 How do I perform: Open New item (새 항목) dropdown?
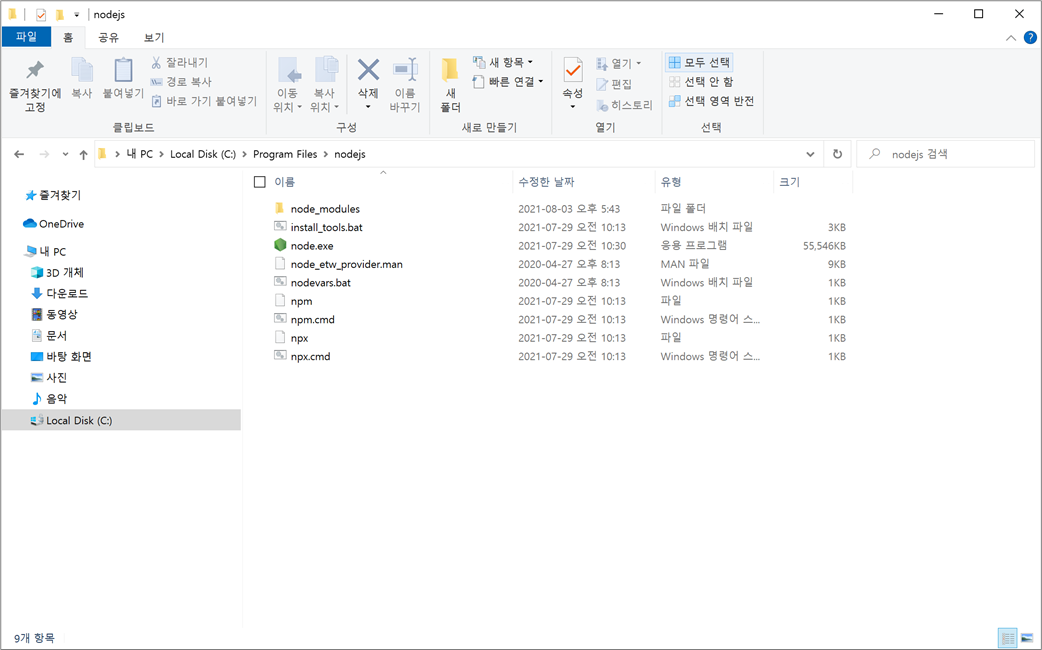click(503, 62)
